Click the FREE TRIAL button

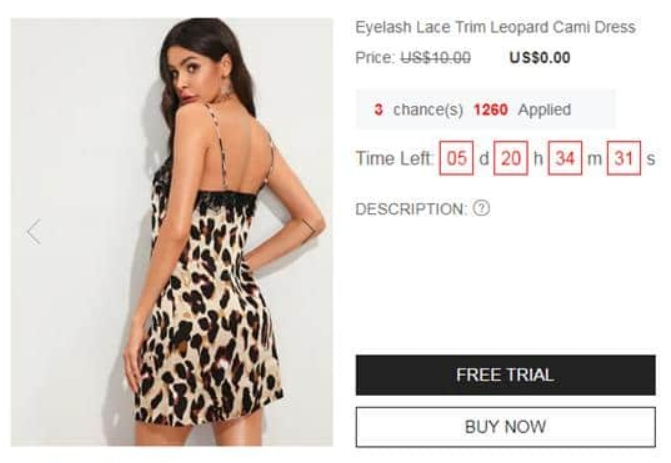tap(505, 375)
